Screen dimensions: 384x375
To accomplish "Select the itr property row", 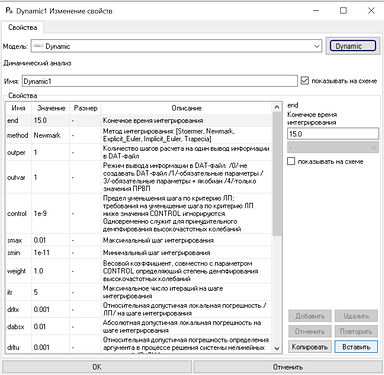I will (x=139, y=292).
